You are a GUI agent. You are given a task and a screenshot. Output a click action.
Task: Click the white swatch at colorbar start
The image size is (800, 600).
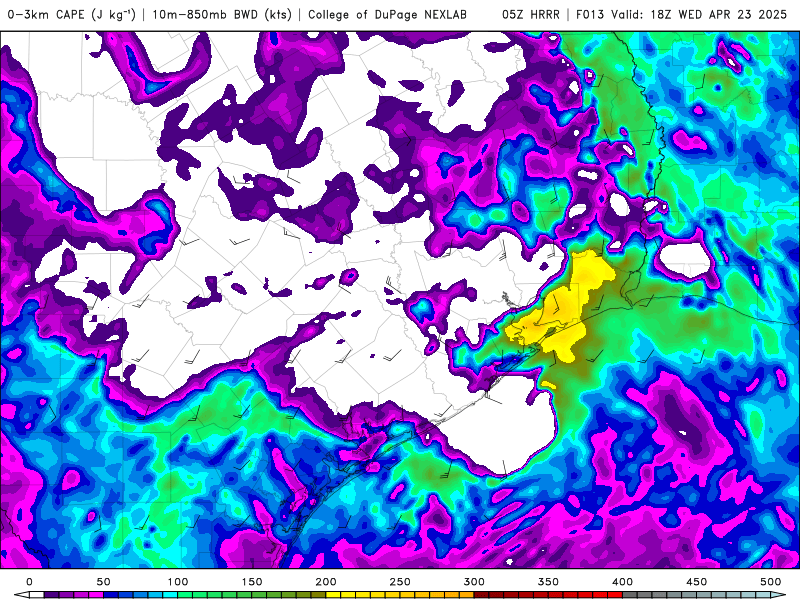pos(36,595)
